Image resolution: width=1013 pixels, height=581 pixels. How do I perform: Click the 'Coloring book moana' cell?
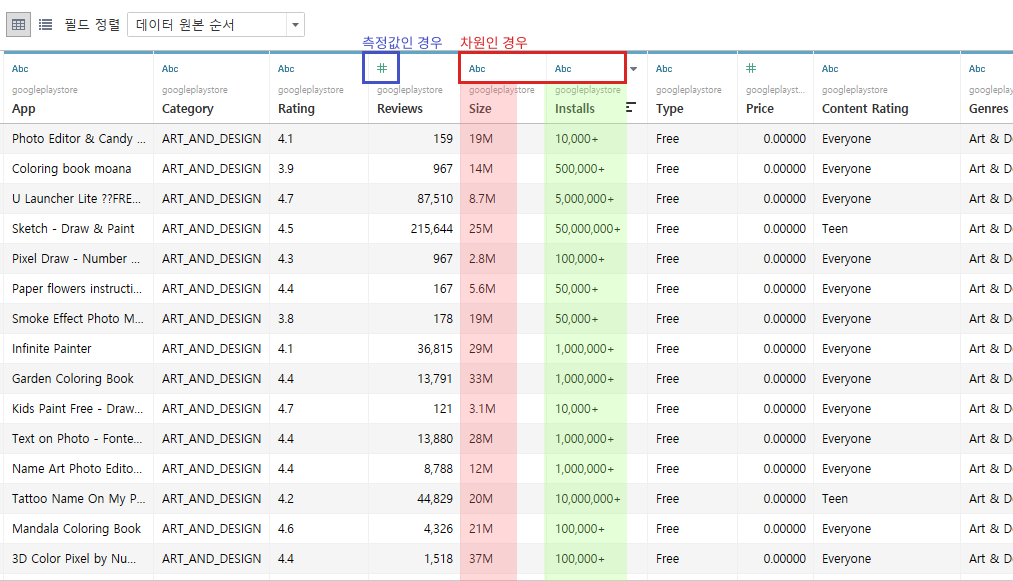pyautogui.click(x=79, y=169)
